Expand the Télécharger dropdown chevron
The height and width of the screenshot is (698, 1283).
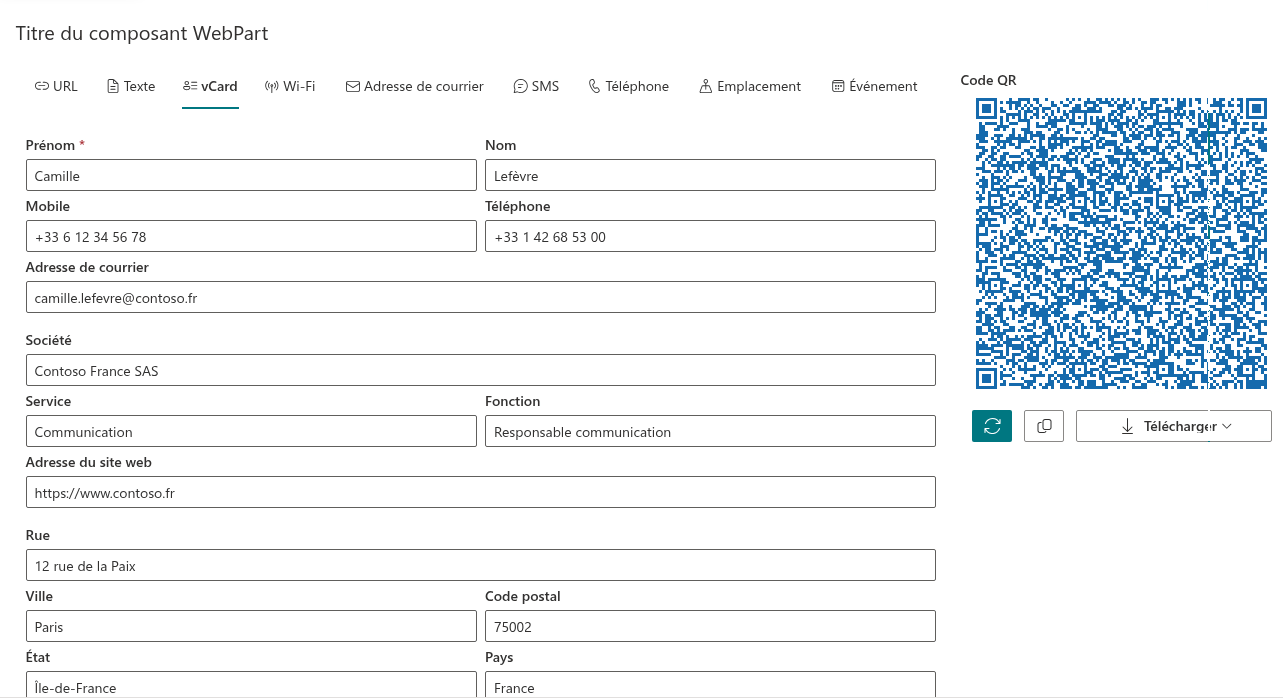point(1227,426)
